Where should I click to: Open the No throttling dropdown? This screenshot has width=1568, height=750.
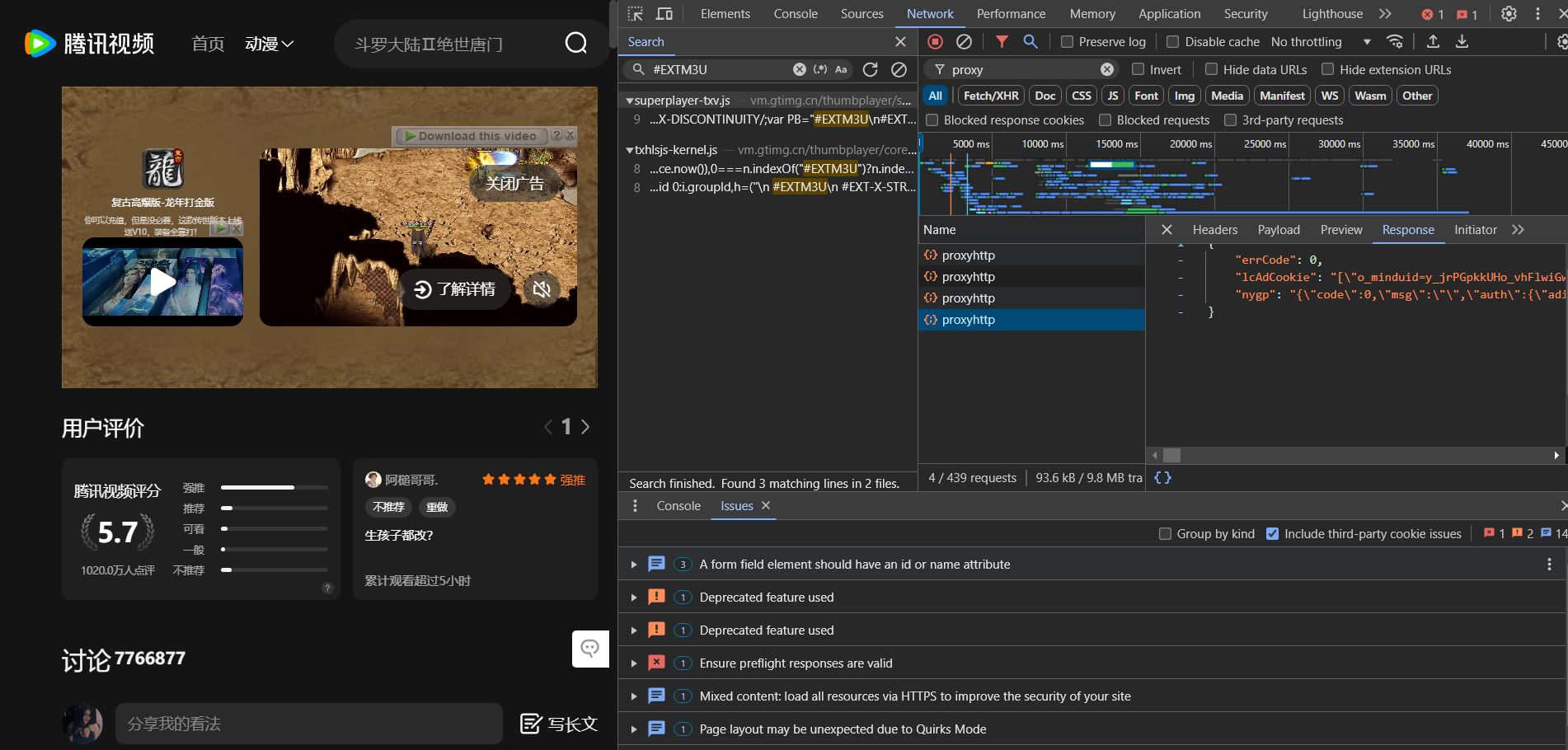(1321, 41)
